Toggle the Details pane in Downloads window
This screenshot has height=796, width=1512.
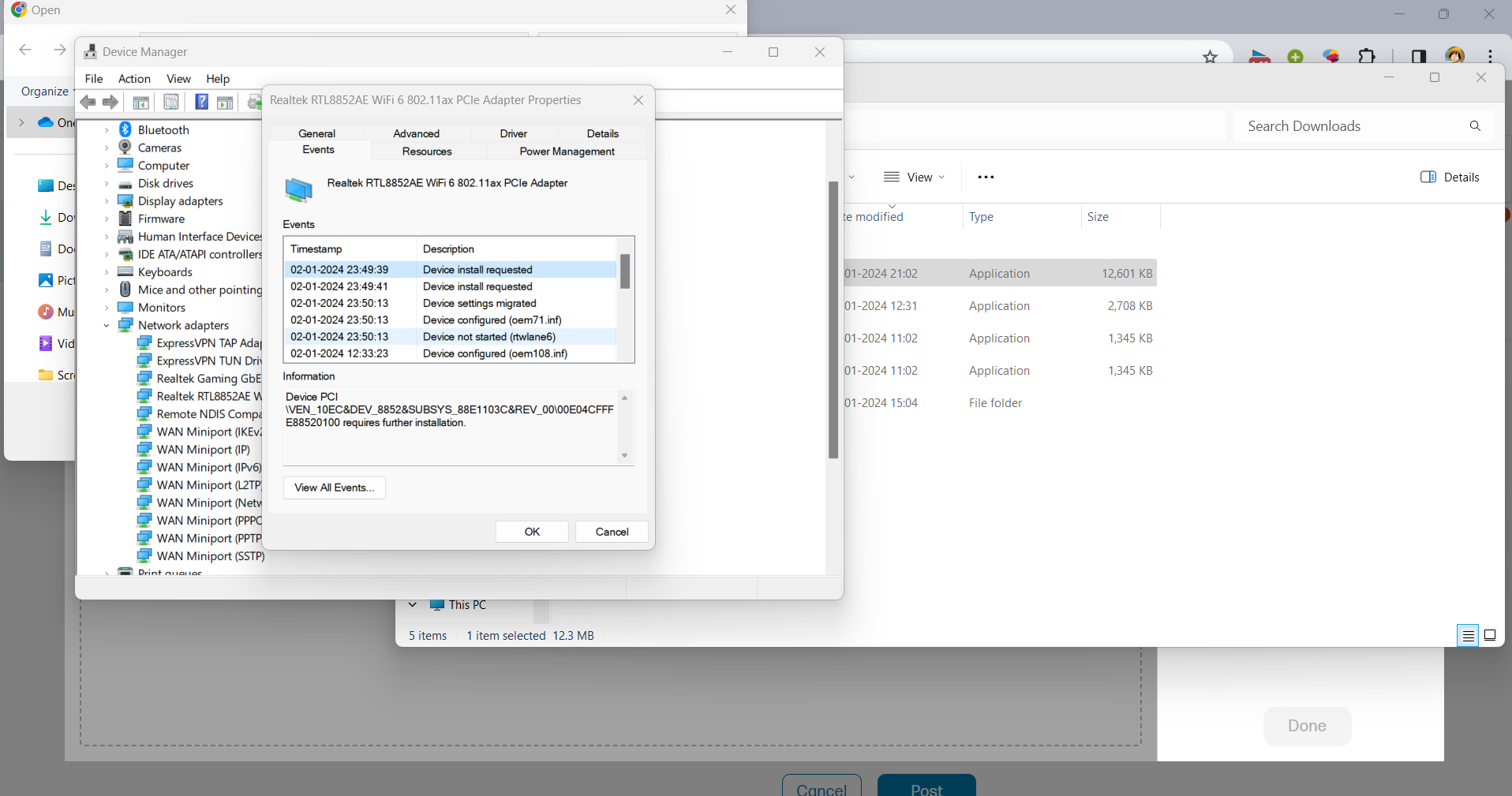pos(1450,177)
